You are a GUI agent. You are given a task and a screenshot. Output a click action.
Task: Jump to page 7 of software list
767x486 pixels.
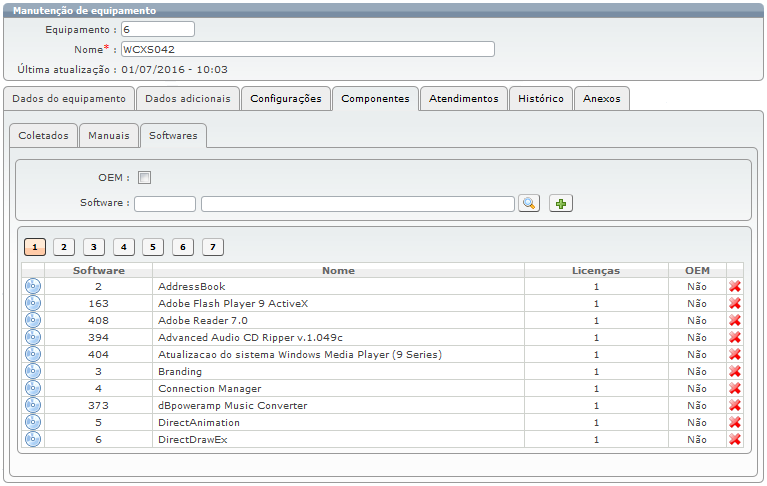[213, 247]
